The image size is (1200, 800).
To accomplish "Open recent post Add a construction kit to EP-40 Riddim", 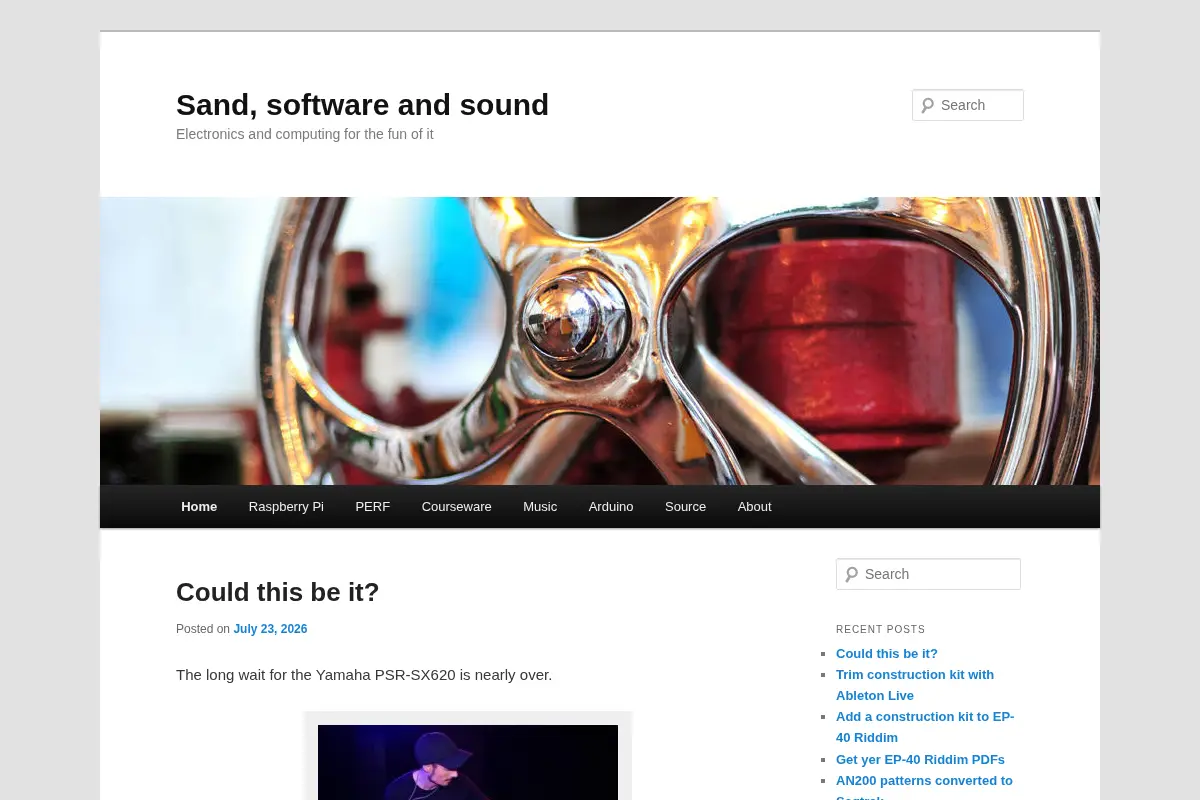I will pos(925,727).
